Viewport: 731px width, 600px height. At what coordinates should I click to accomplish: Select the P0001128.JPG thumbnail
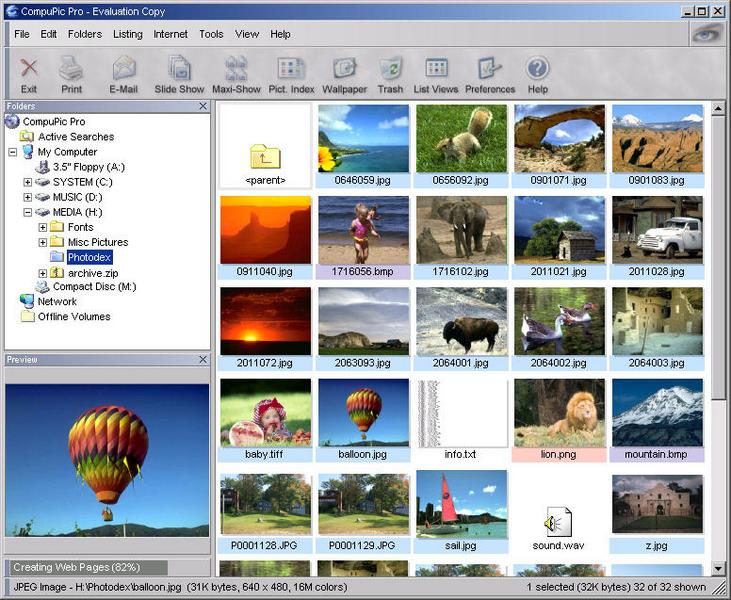click(x=266, y=504)
